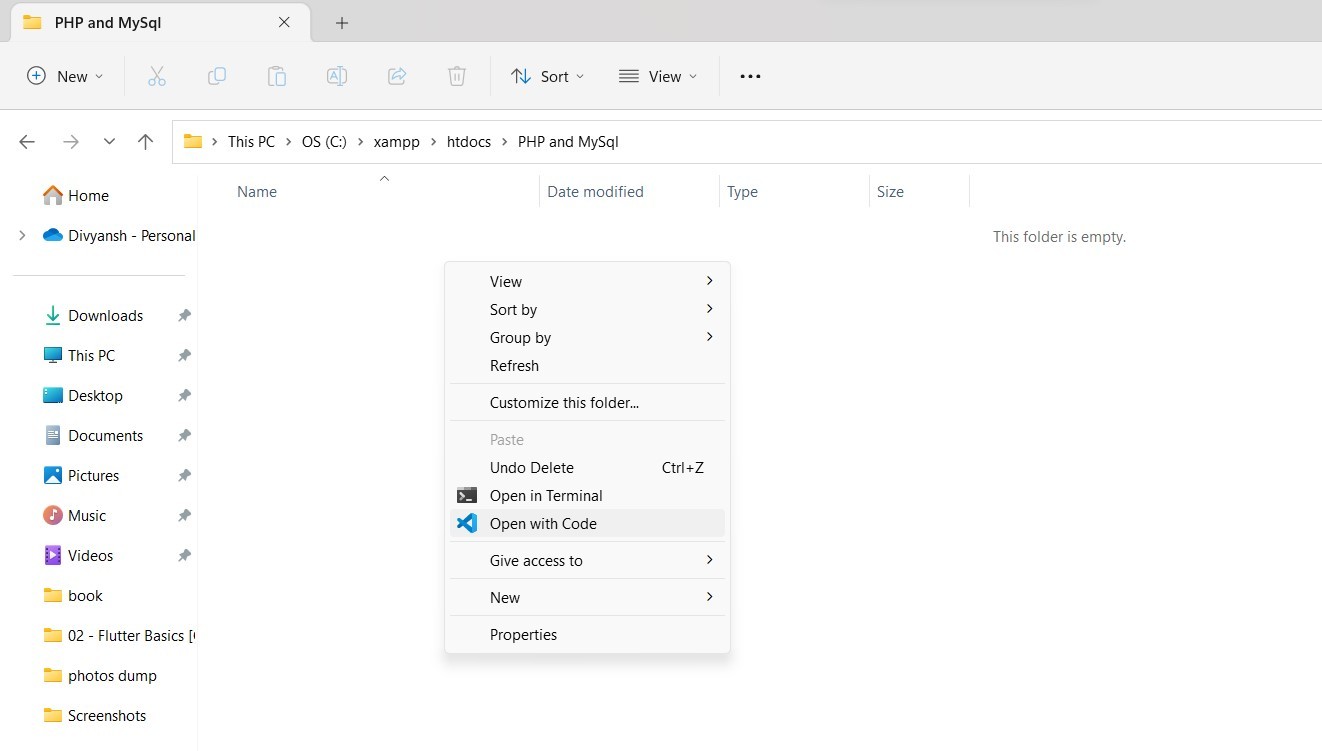Click the Share icon in toolbar

(x=397, y=76)
